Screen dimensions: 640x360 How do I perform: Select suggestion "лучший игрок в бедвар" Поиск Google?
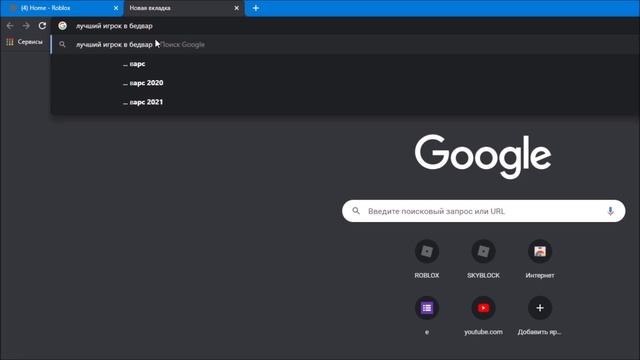click(x=345, y=44)
